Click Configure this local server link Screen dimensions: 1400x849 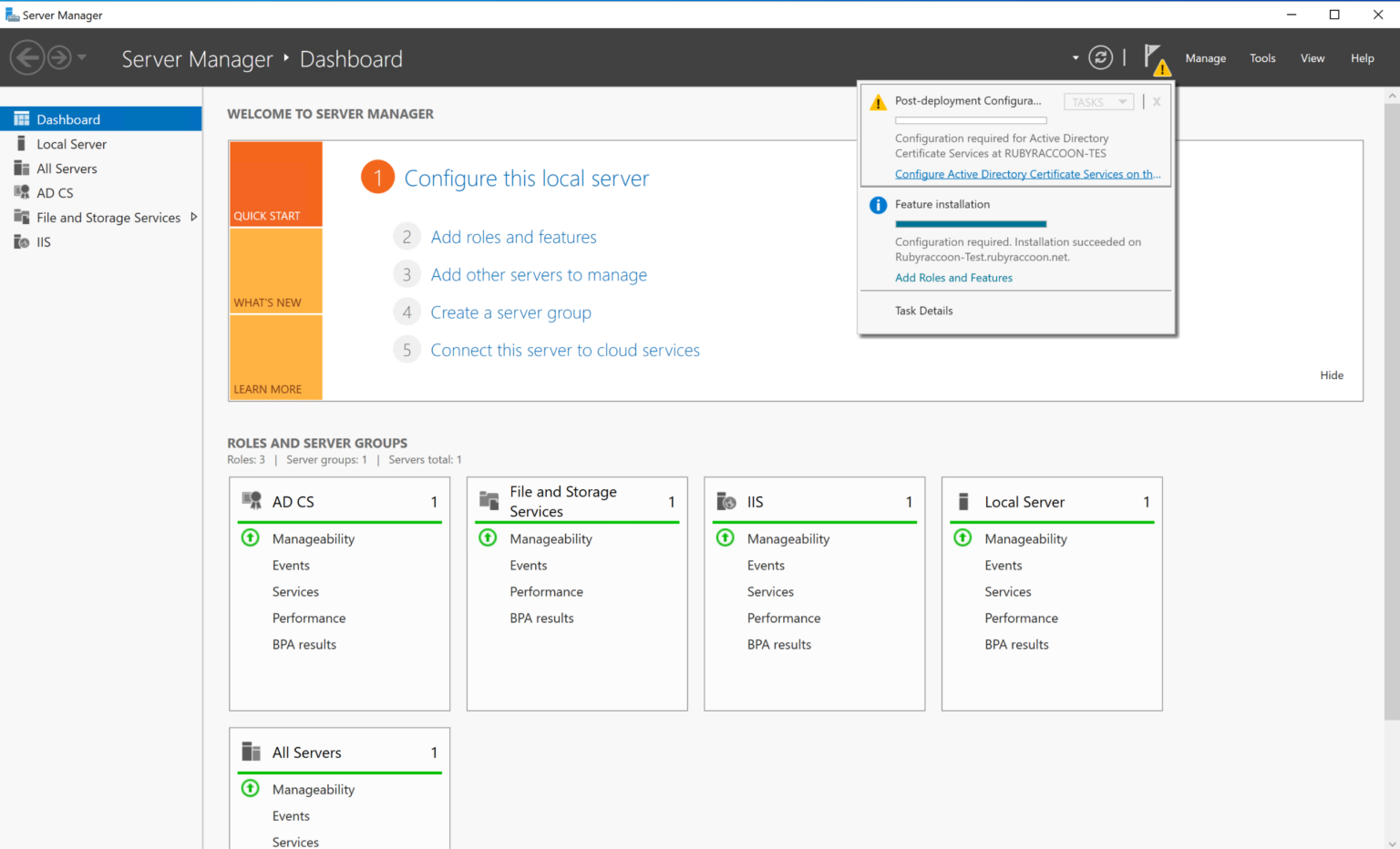pos(527,179)
